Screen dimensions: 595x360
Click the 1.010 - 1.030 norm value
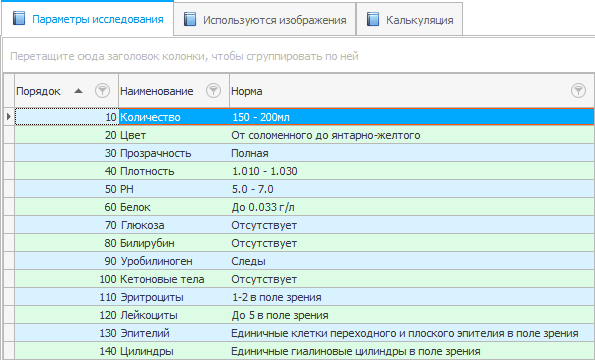coord(264,171)
